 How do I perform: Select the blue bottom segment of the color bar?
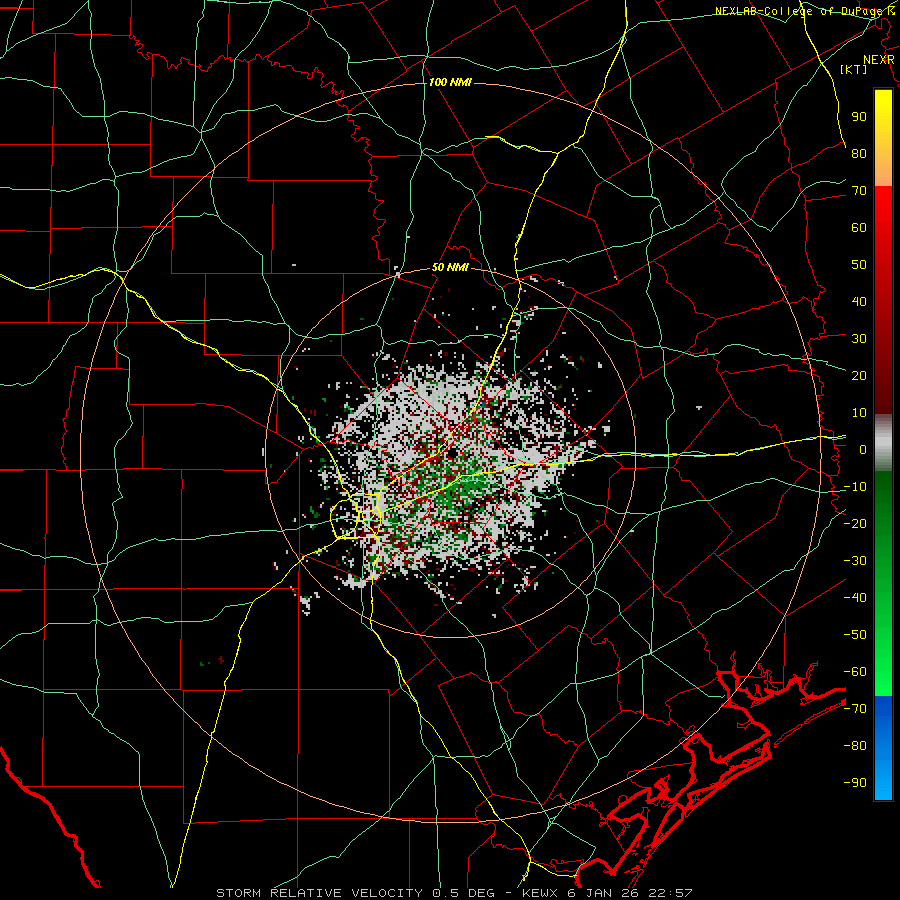click(883, 748)
